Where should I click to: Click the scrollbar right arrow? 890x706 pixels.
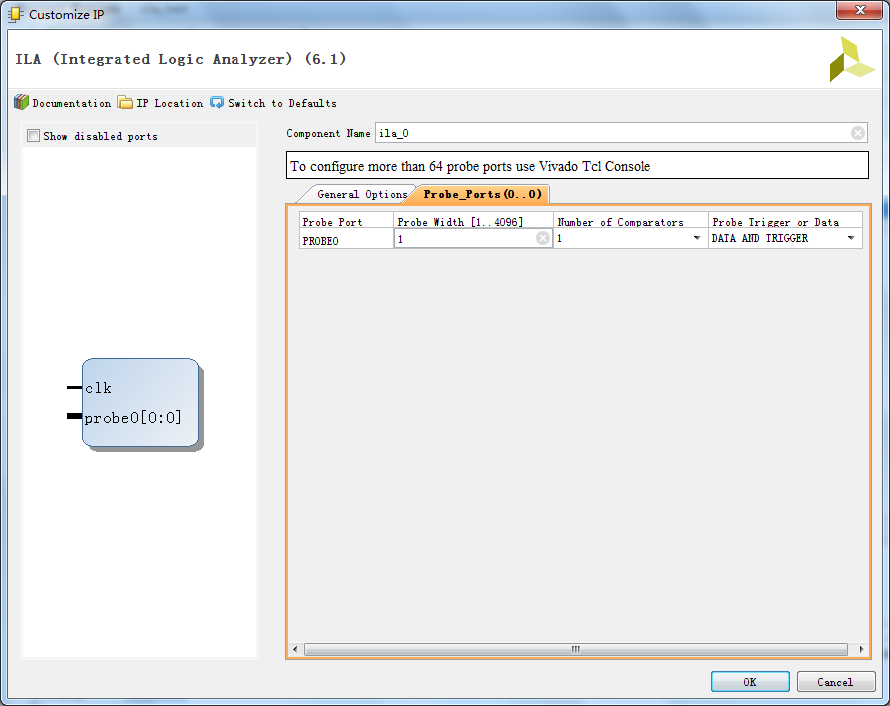point(861,649)
